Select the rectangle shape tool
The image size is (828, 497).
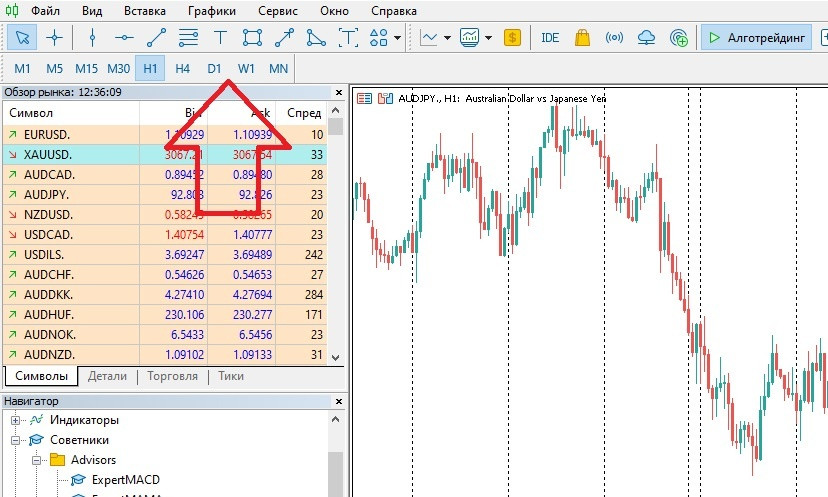252,37
